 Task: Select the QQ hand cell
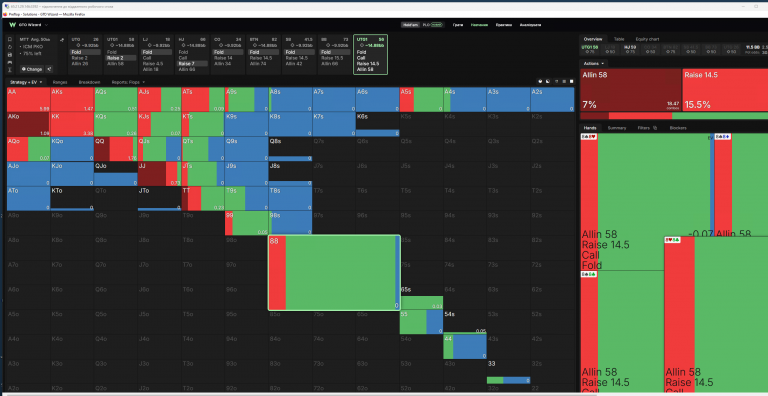(116, 149)
